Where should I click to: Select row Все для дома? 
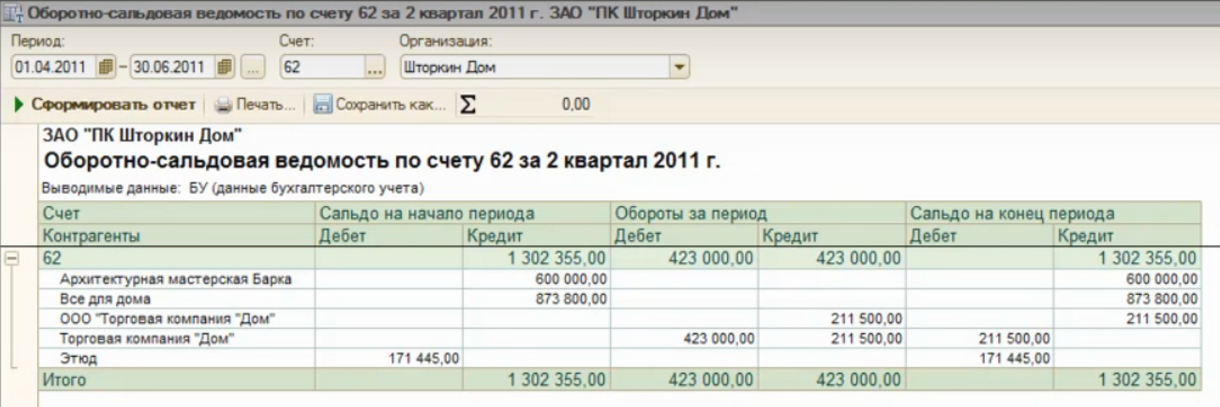coord(618,298)
